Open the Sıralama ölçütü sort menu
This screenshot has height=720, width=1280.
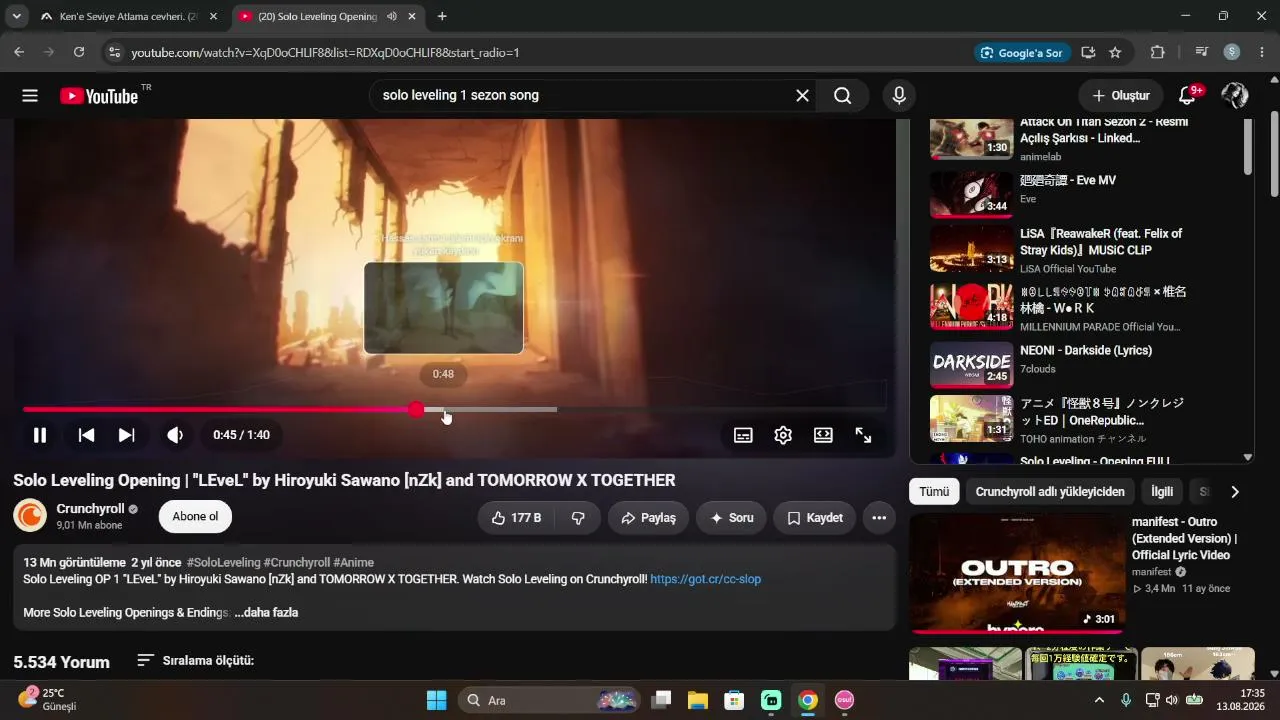[195, 661]
